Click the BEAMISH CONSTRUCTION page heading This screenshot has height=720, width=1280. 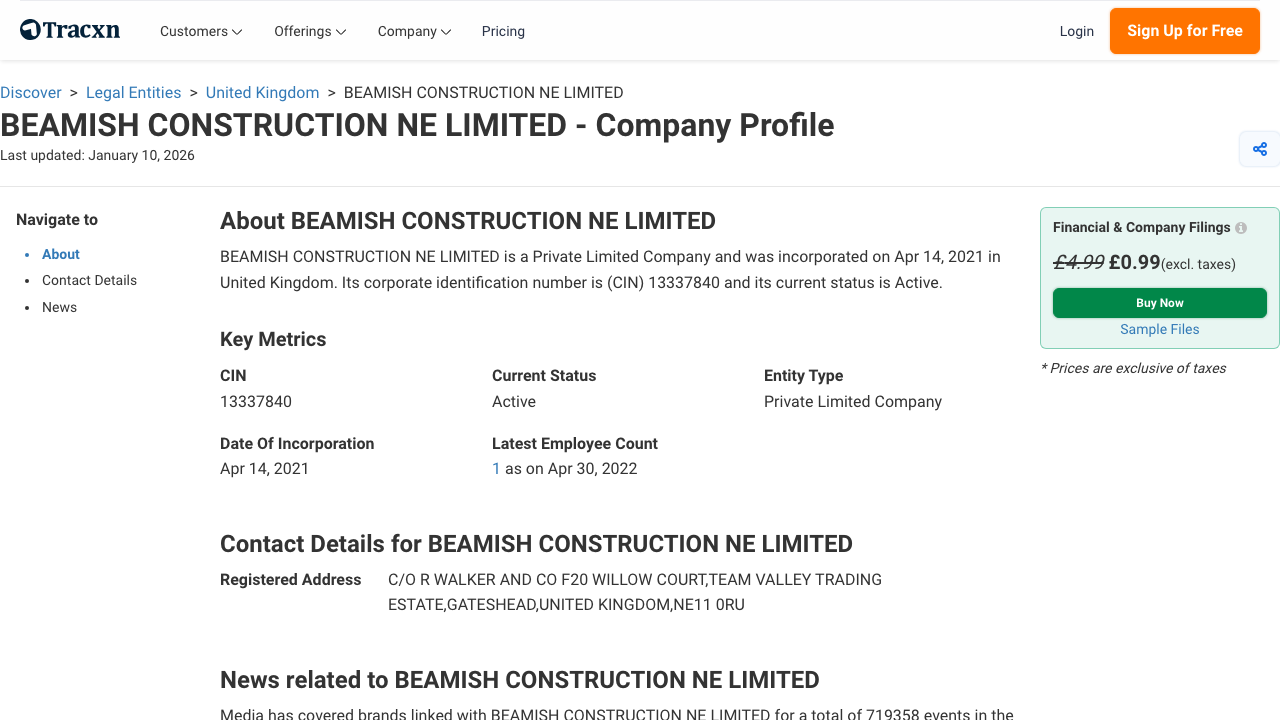click(417, 125)
